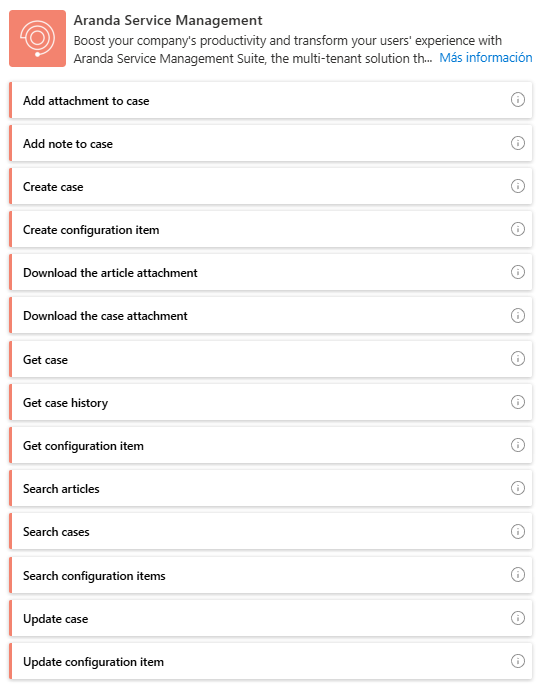Click info icon next to Create case

pos(518,186)
